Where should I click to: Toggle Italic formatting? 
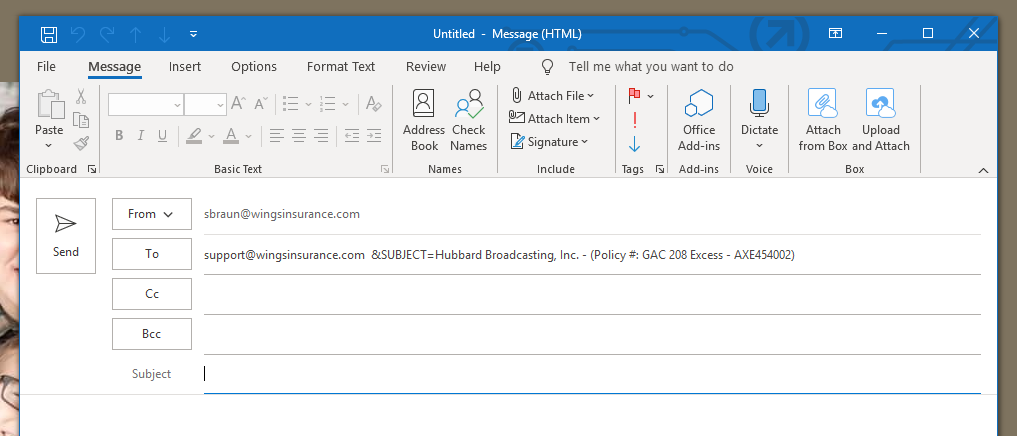coord(140,135)
